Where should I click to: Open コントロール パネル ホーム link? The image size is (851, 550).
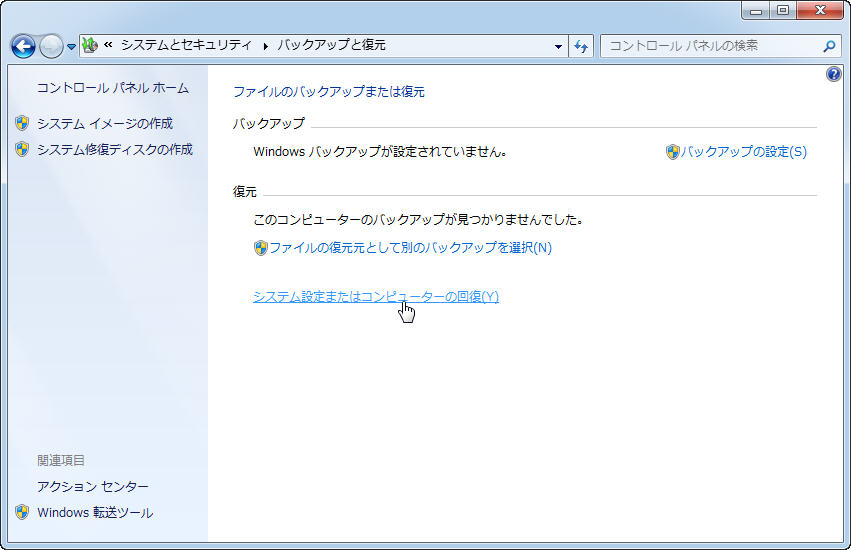coord(113,88)
